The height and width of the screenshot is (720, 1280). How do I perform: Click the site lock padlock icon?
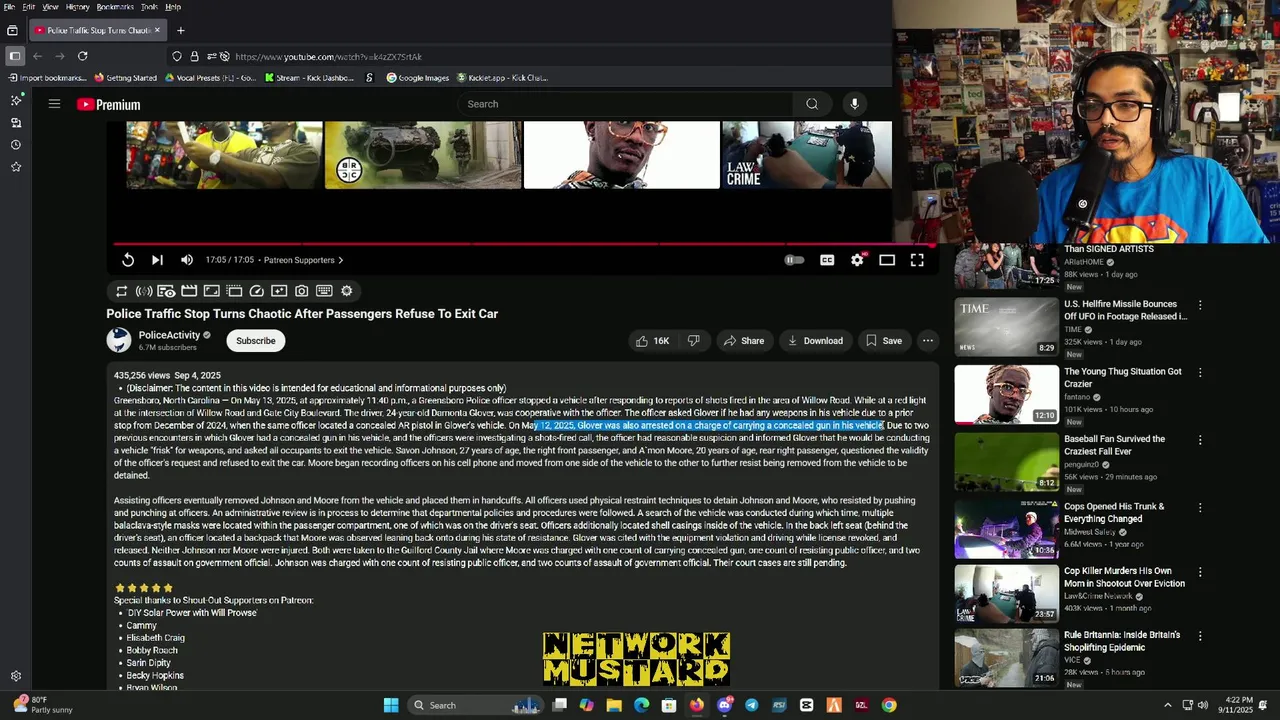point(194,56)
